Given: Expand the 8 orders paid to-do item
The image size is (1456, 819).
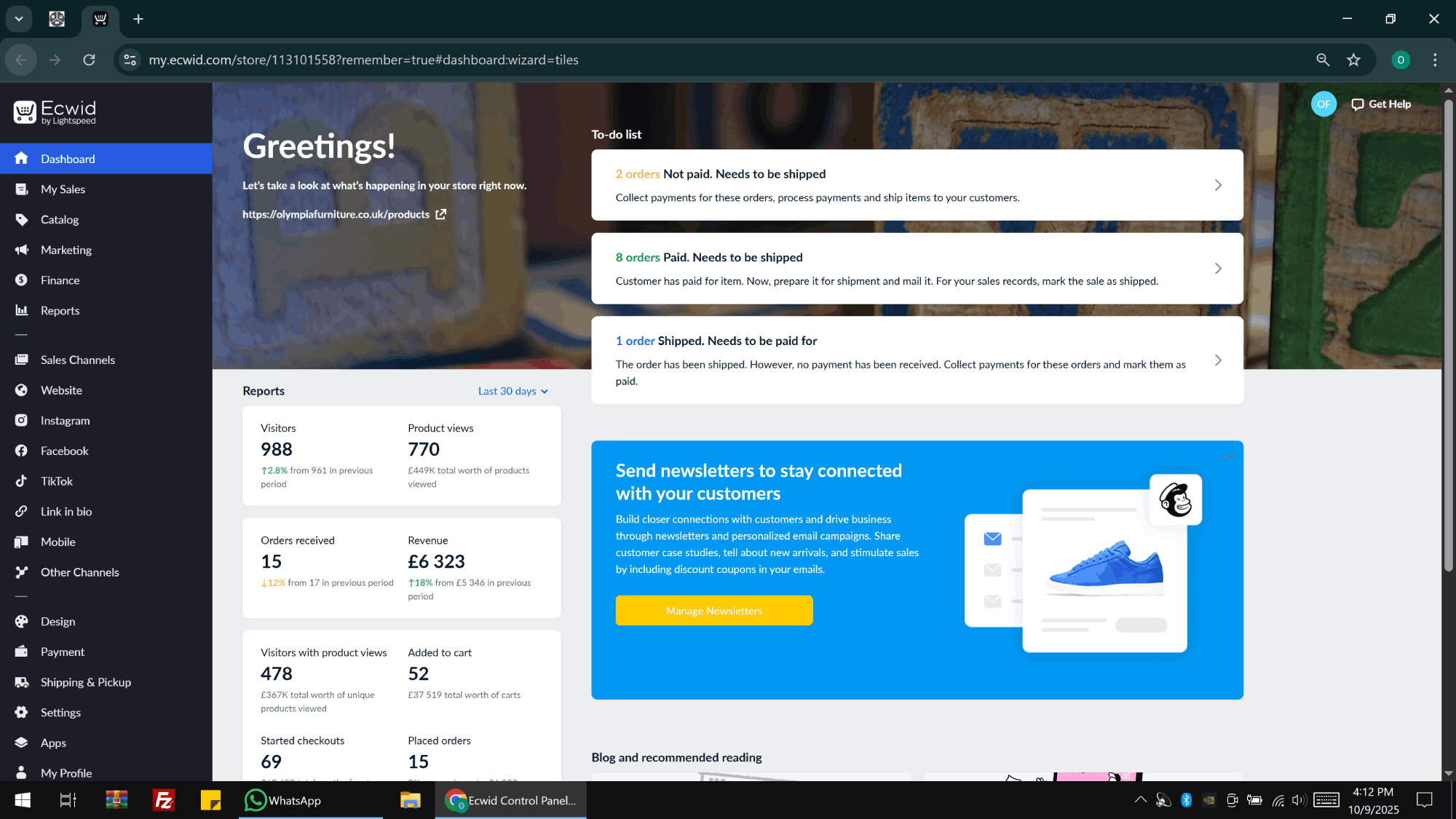Looking at the screenshot, I should click(1218, 269).
